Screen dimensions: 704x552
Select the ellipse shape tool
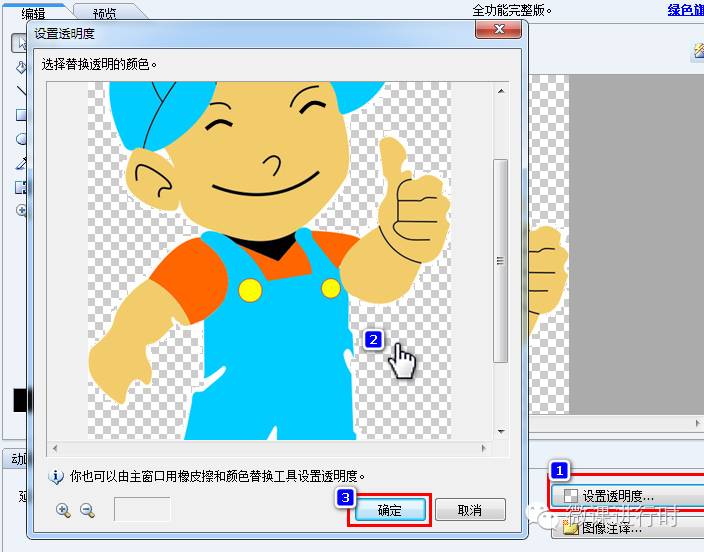click(21, 139)
